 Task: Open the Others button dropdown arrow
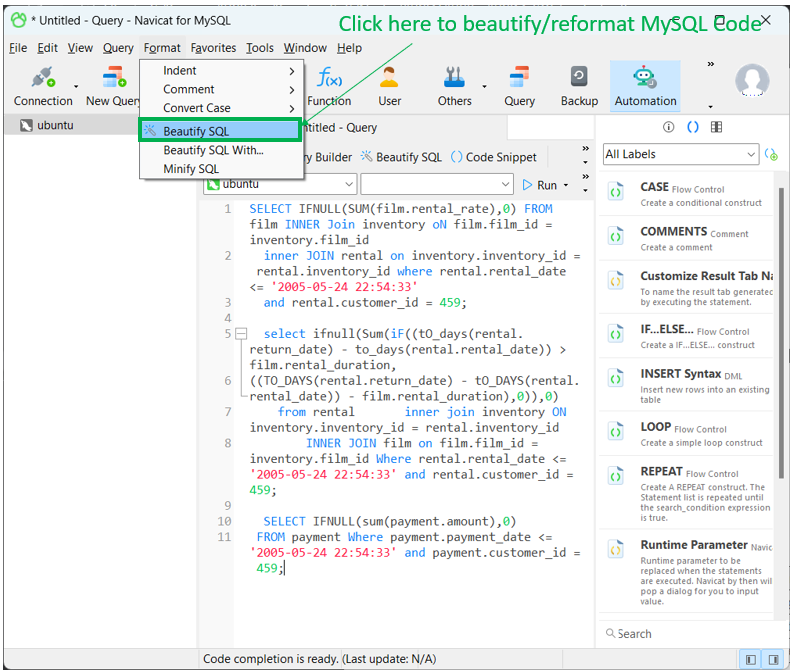coord(484,87)
